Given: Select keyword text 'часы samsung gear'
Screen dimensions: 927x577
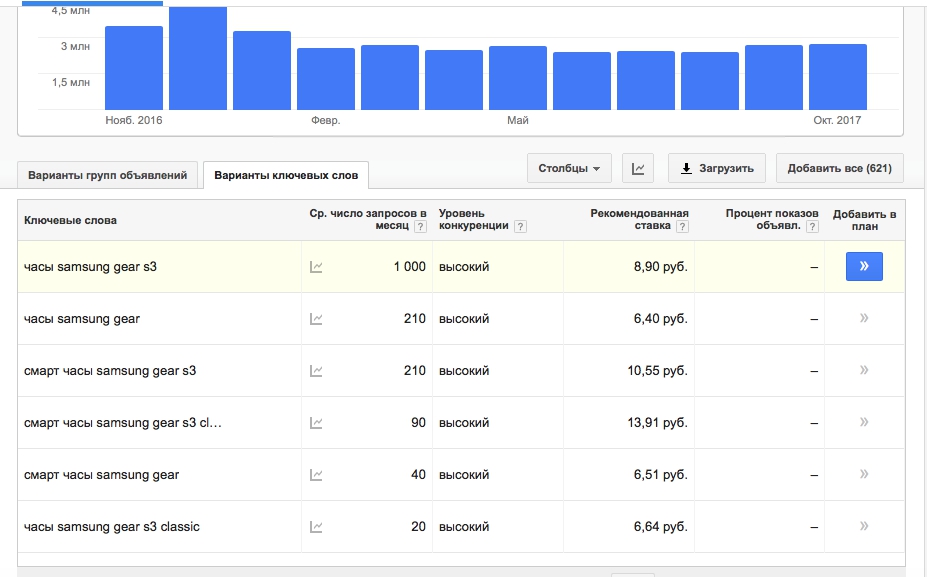Looking at the screenshot, I should [82, 319].
